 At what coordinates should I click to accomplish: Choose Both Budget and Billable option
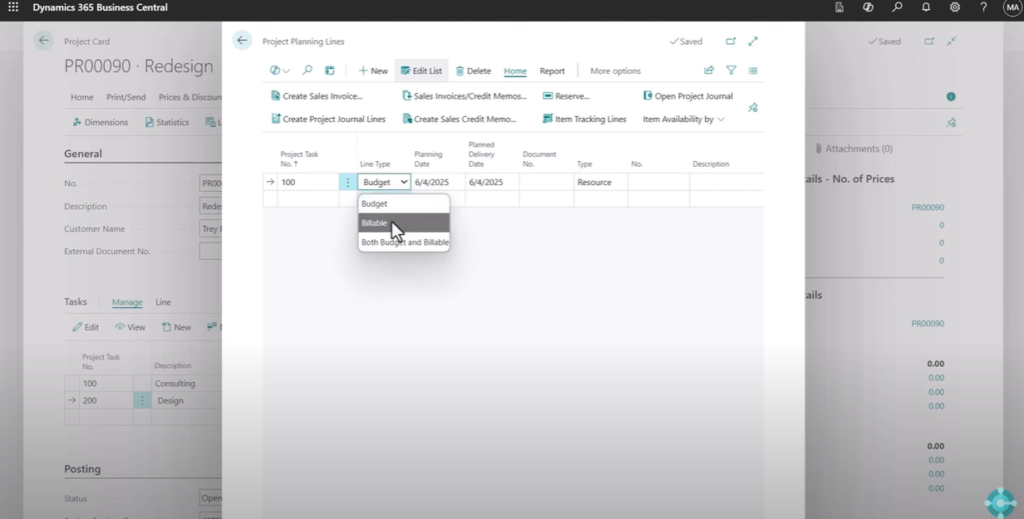tap(404, 242)
